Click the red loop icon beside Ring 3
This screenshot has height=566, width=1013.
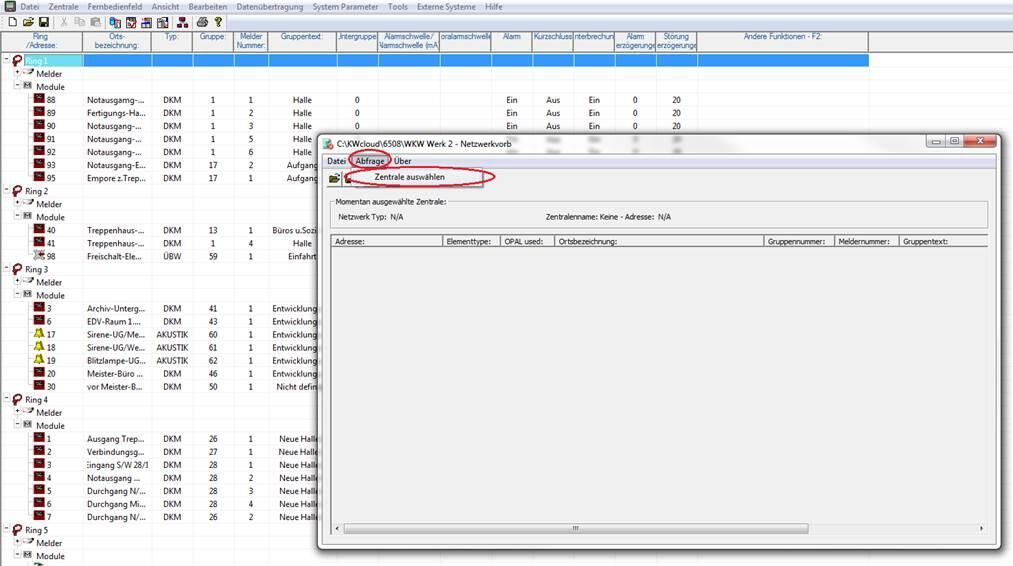pos(17,269)
